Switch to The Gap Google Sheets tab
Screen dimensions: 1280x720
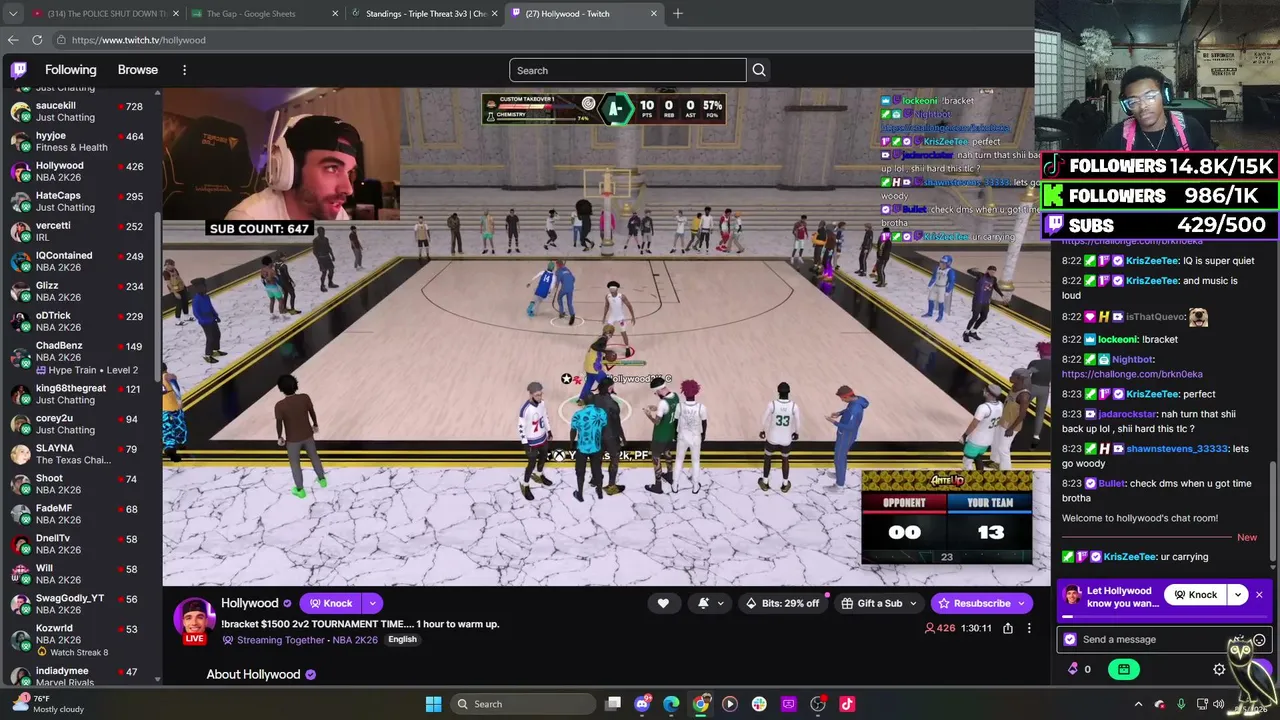(264, 14)
